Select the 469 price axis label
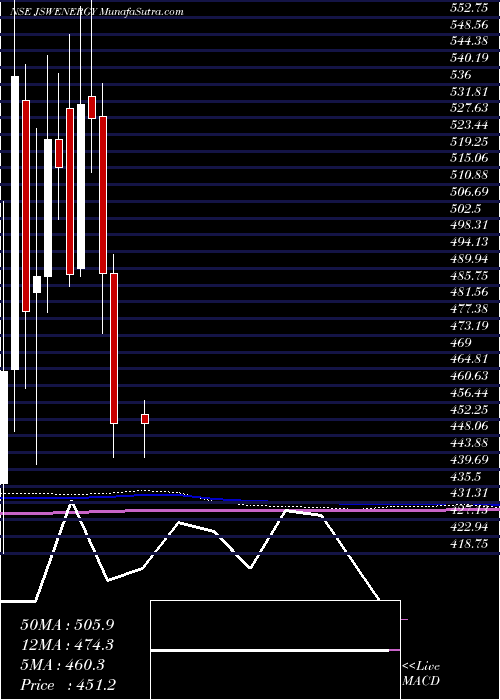This screenshot has height=700, width=500. pos(461,342)
